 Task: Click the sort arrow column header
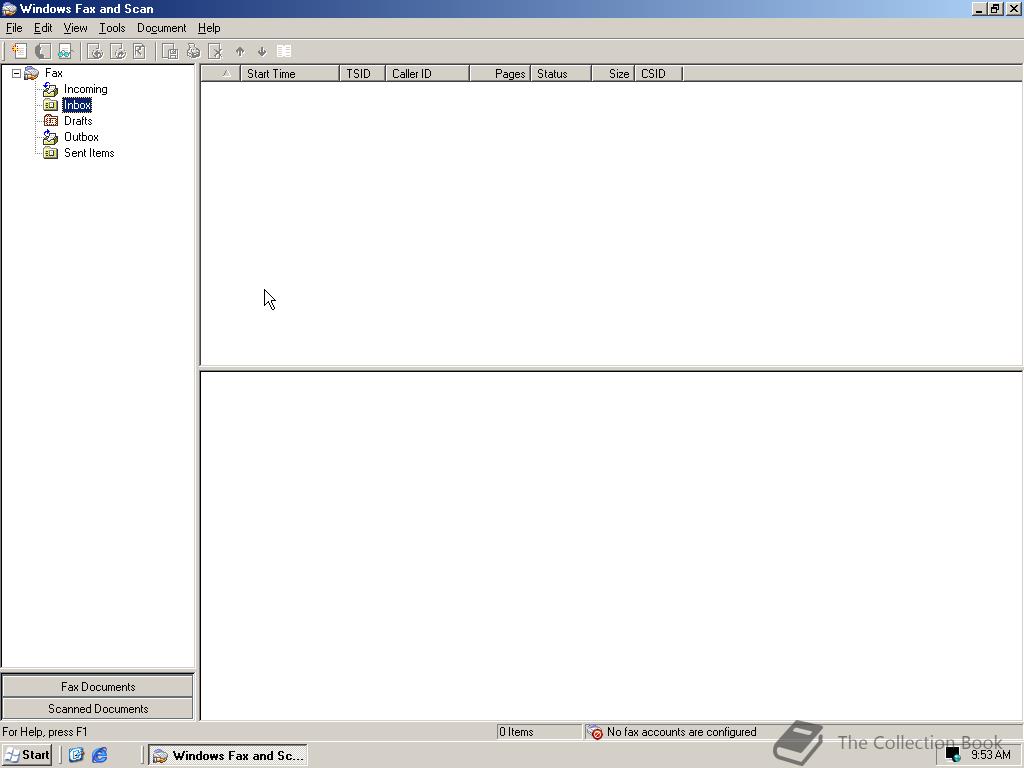221,74
